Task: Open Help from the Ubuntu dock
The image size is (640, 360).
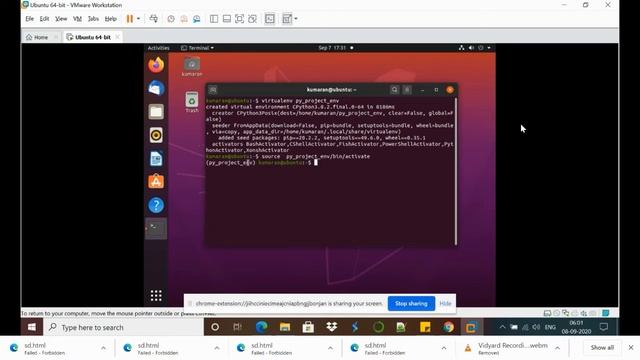Action: click(156, 205)
